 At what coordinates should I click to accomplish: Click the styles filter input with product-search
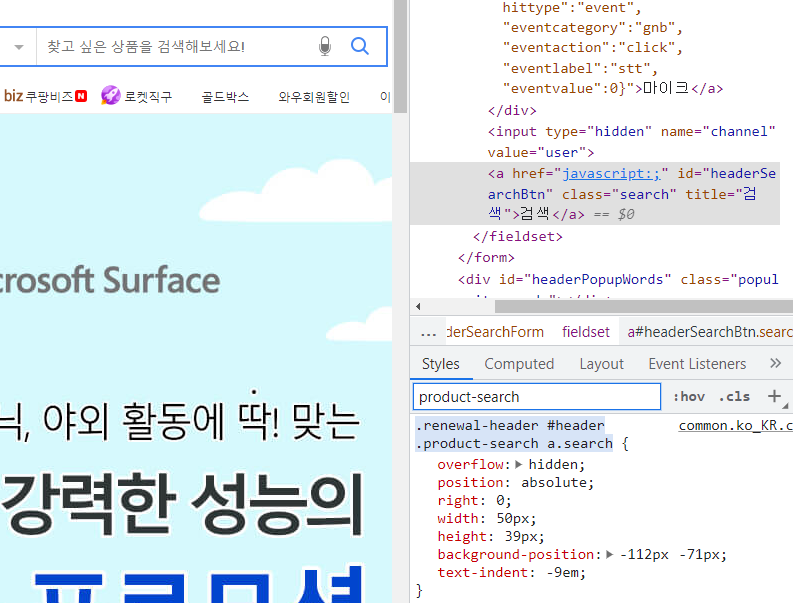[537, 397]
